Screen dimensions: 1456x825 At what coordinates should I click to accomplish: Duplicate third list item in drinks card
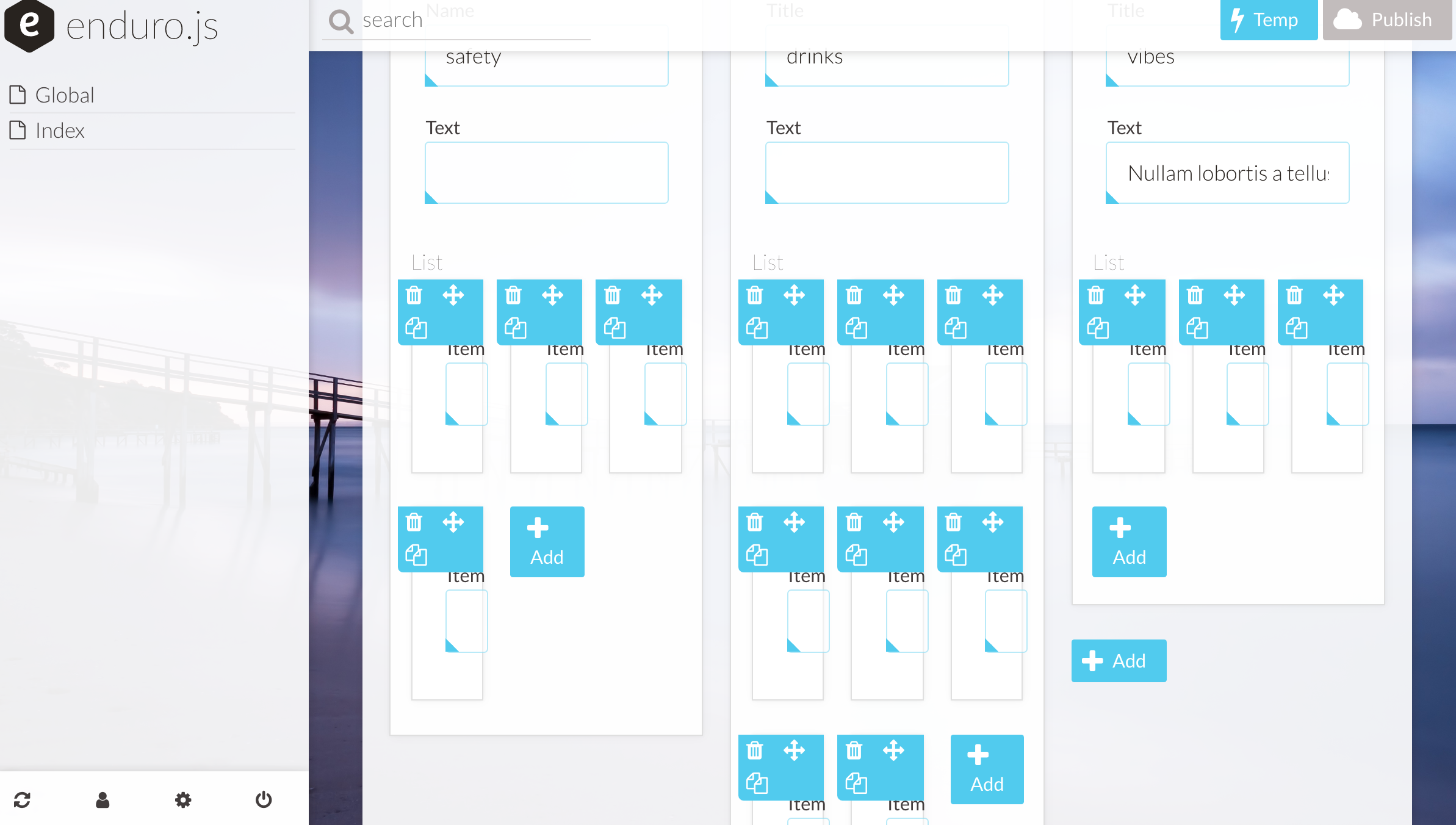pyautogui.click(x=956, y=328)
